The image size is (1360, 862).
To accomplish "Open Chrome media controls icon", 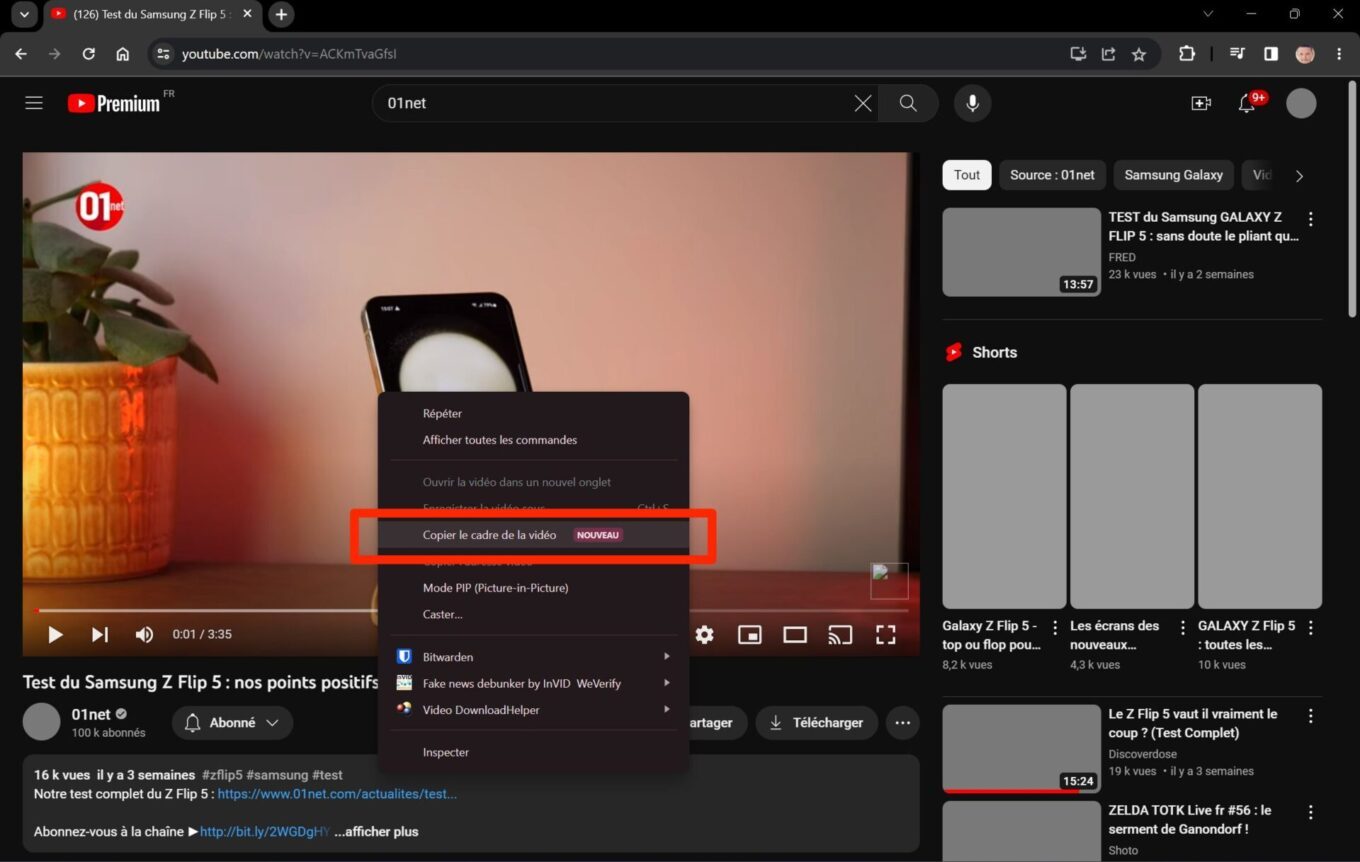I will point(1238,54).
